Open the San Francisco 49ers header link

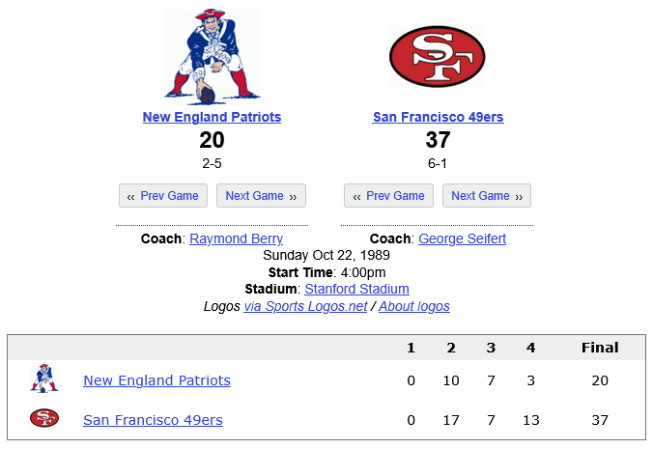(x=438, y=117)
